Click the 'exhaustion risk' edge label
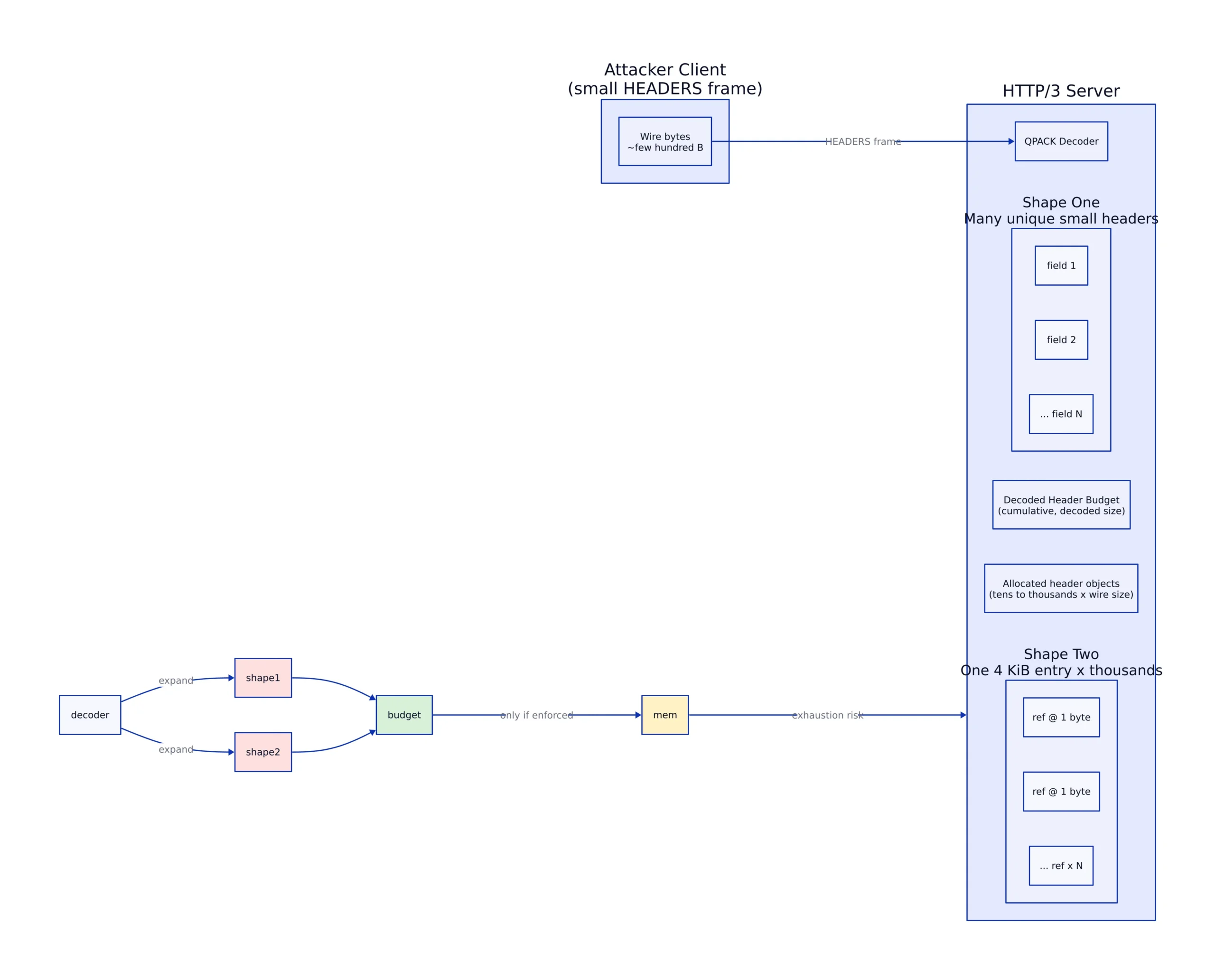 tap(828, 715)
